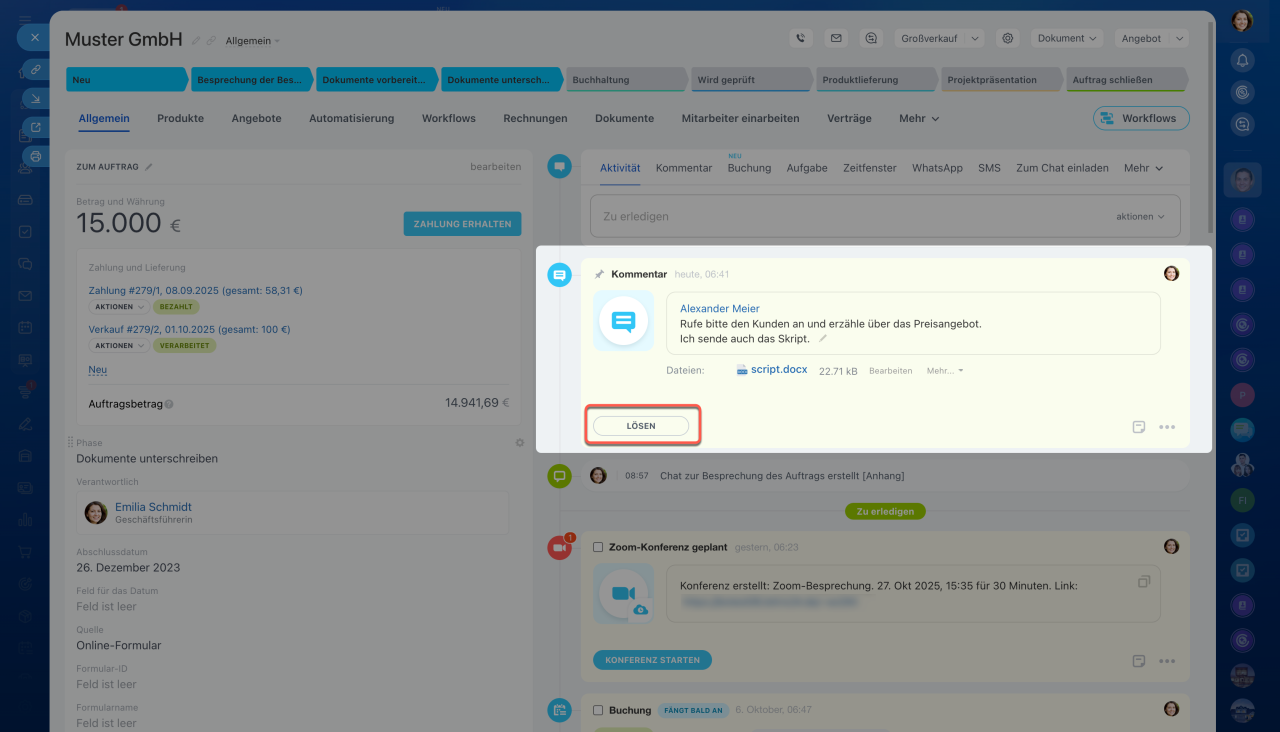Check the Buchung activity checkbox
Image resolution: width=1280 pixels, height=732 pixels.
tap(598, 710)
